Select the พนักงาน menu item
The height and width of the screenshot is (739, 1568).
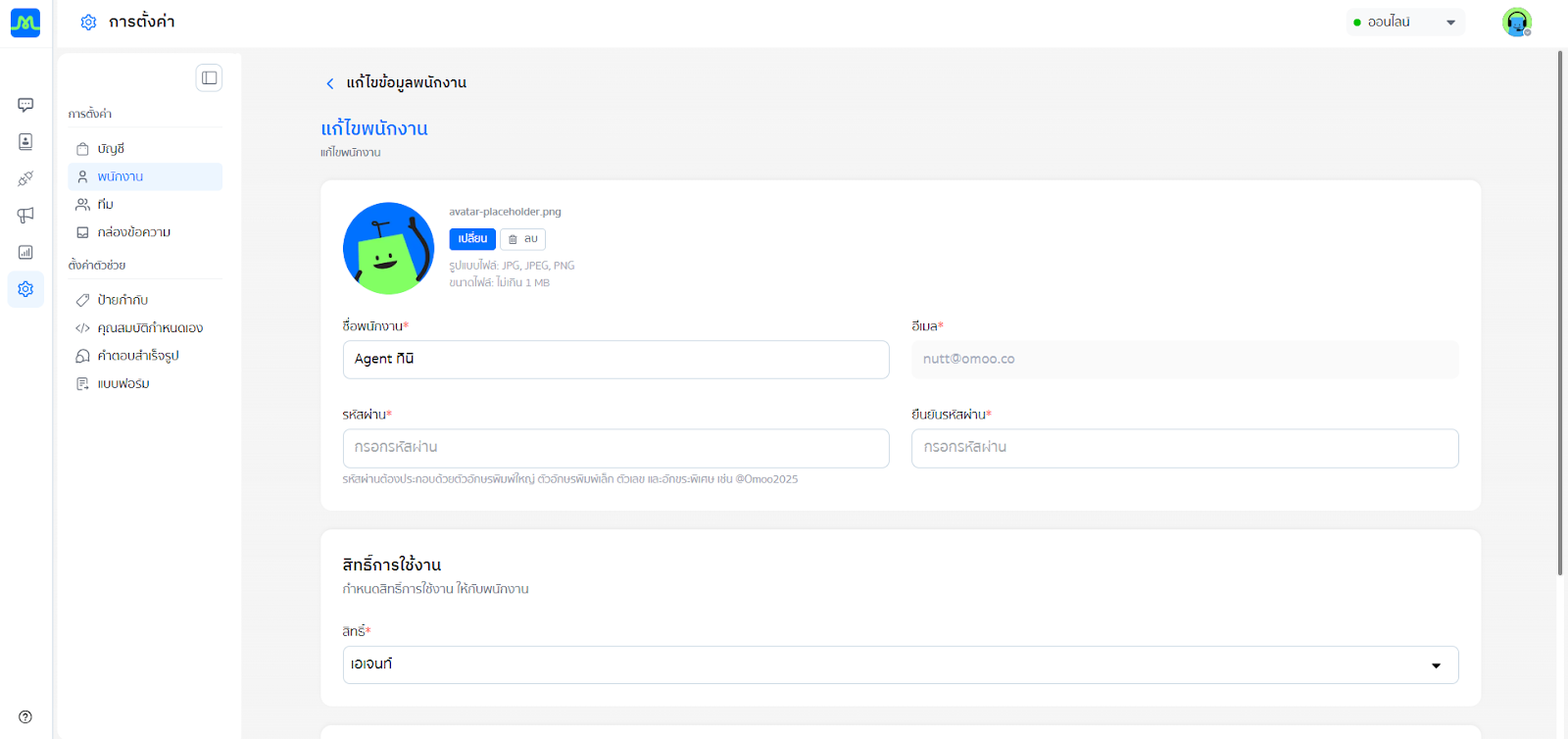tap(145, 176)
